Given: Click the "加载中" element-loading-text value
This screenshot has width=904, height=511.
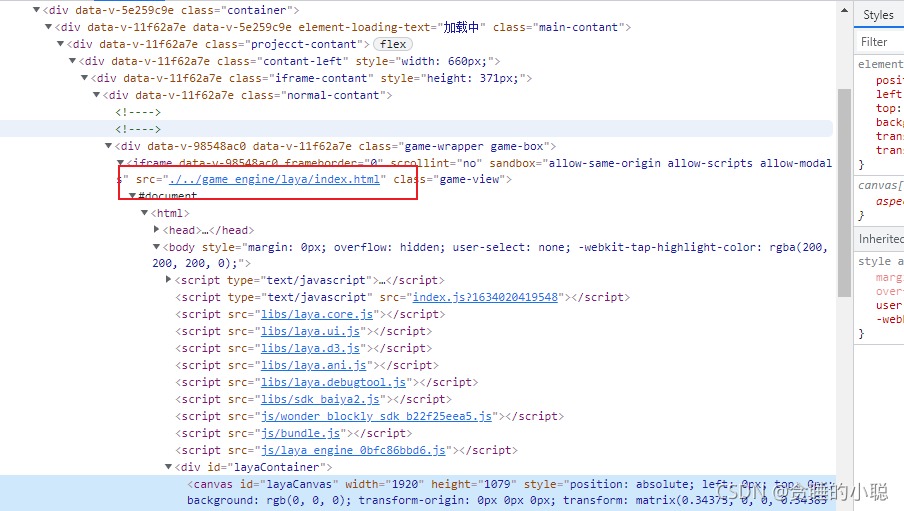Looking at the screenshot, I should [x=461, y=27].
